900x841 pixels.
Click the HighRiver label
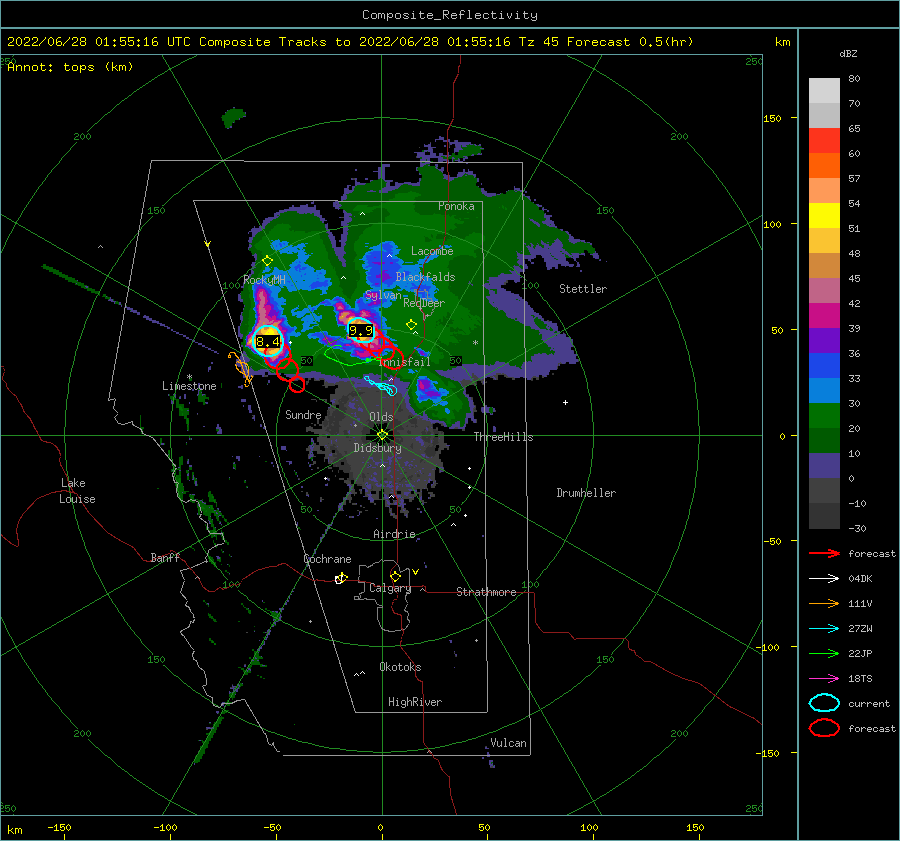tap(415, 703)
